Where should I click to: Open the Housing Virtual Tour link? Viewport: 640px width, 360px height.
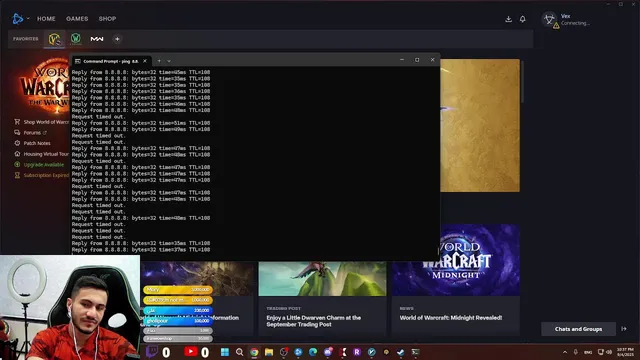pyautogui.click(x=46, y=154)
